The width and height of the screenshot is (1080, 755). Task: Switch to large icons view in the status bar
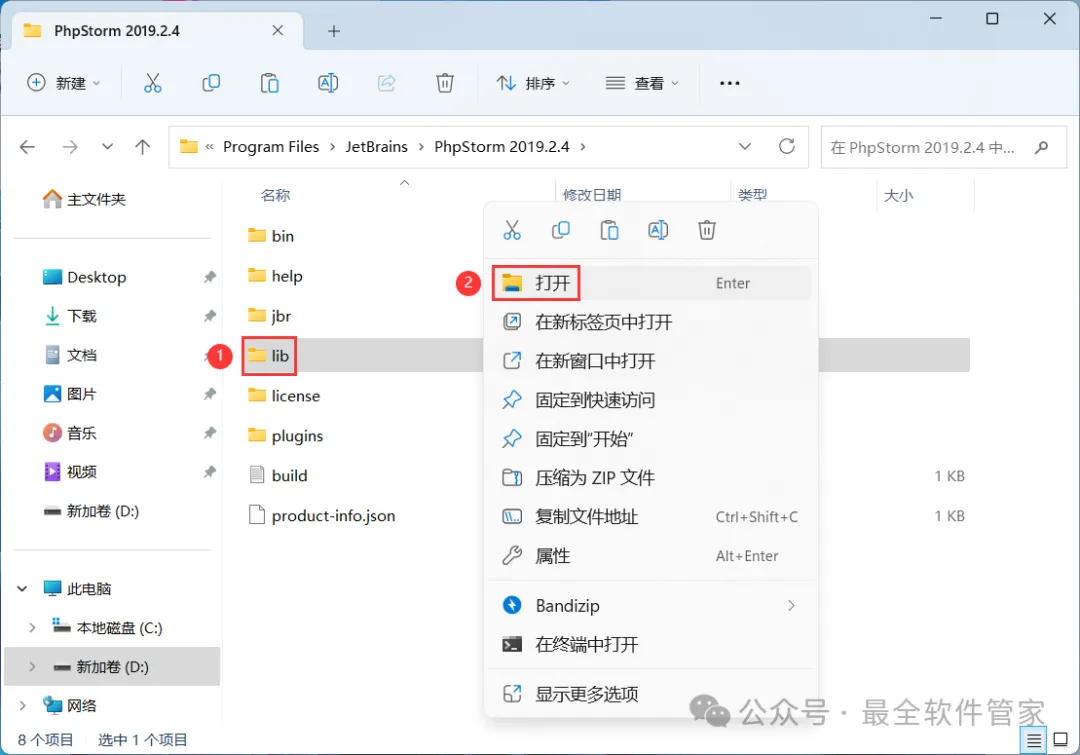pyautogui.click(x=1061, y=740)
